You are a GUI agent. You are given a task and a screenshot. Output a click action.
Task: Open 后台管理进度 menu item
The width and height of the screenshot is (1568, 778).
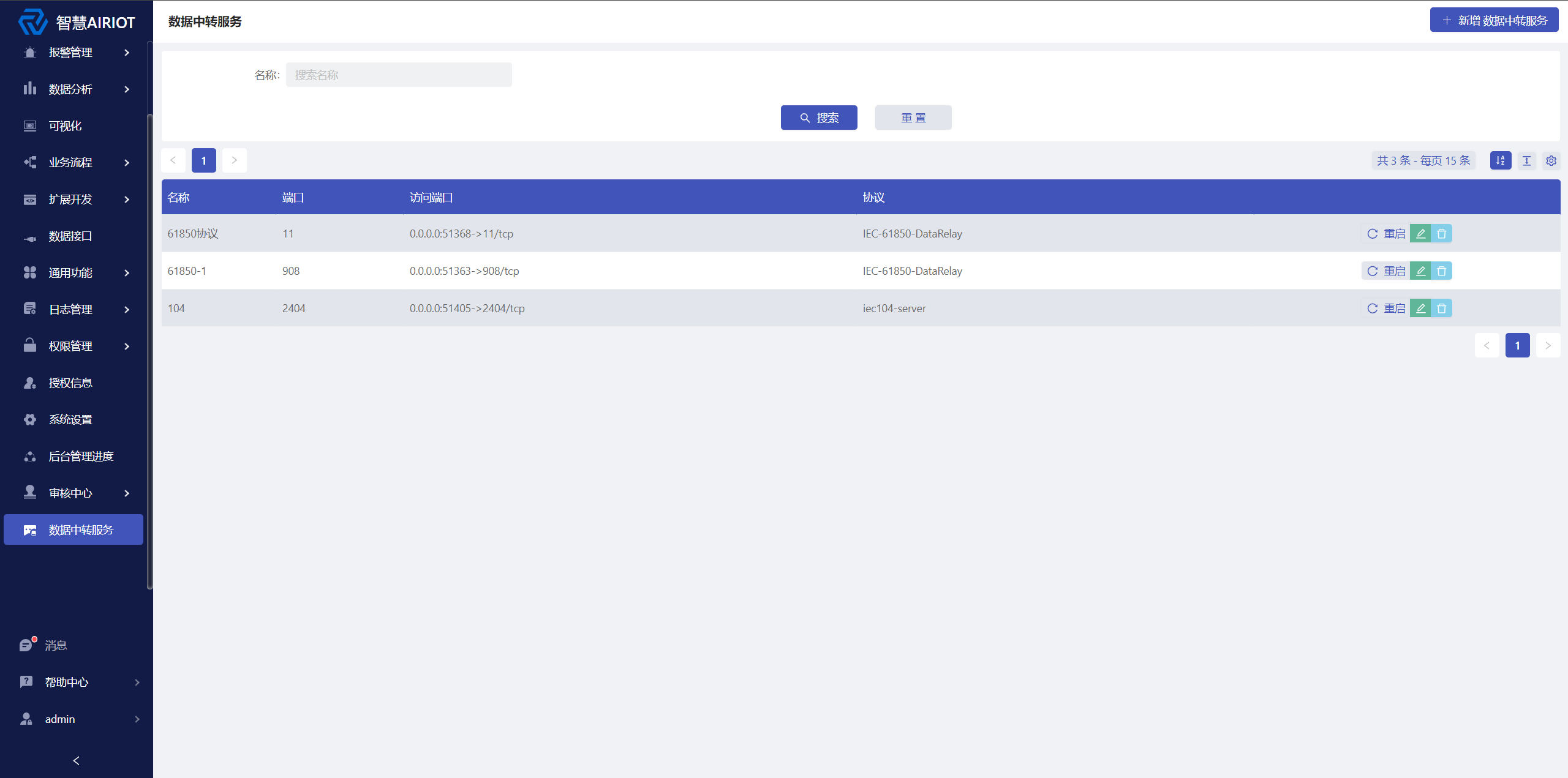(x=73, y=457)
